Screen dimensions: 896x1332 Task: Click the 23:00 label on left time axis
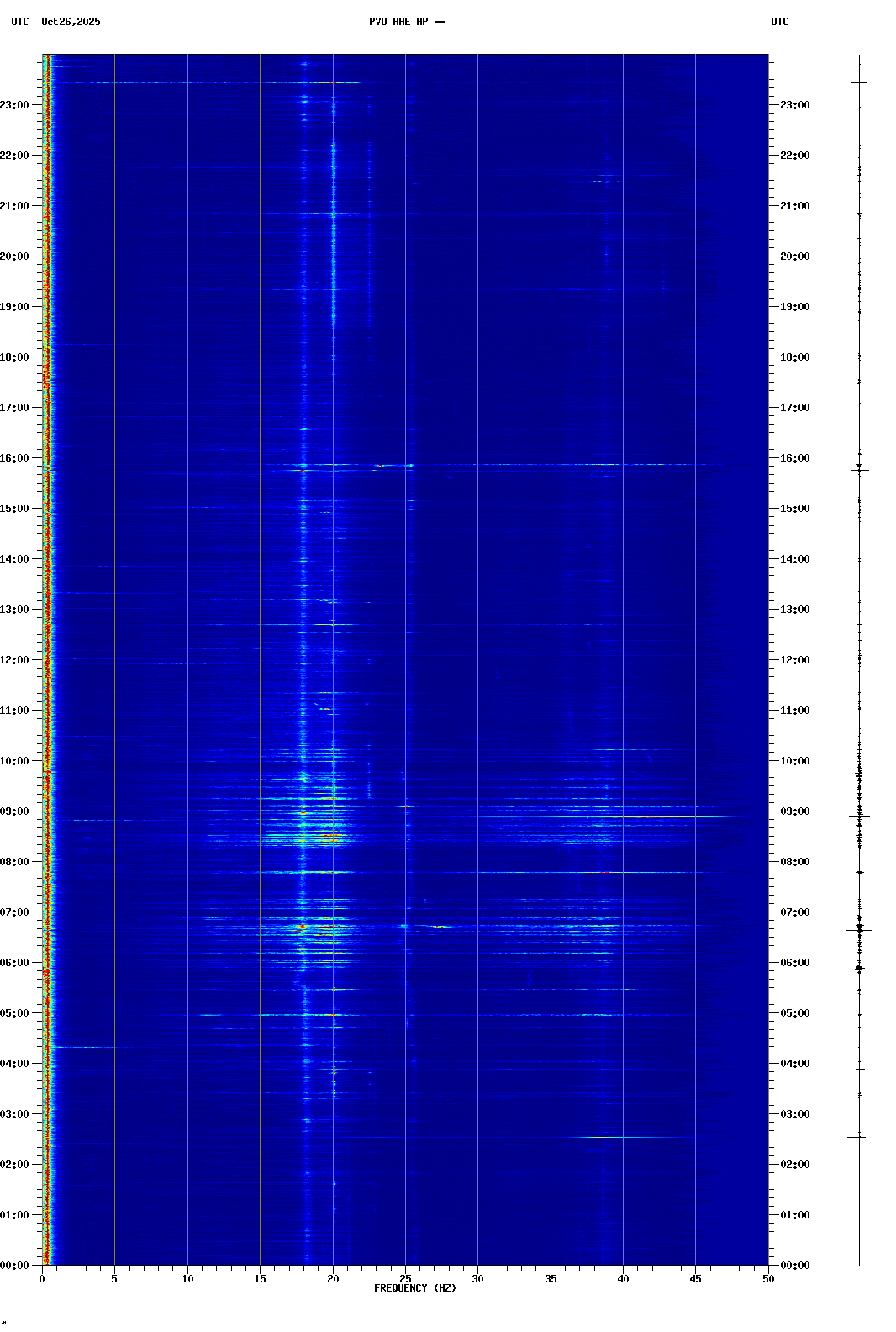tap(14, 105)
